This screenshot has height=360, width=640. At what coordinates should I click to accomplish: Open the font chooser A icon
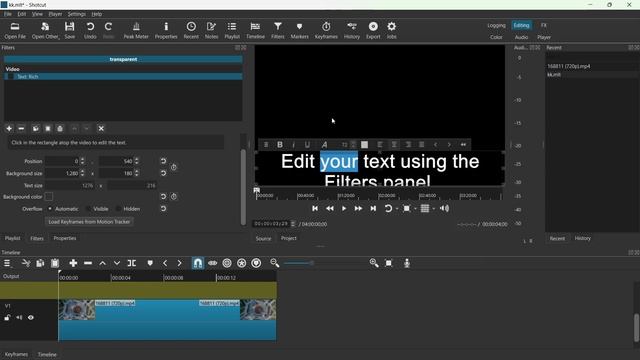(324, 144)
